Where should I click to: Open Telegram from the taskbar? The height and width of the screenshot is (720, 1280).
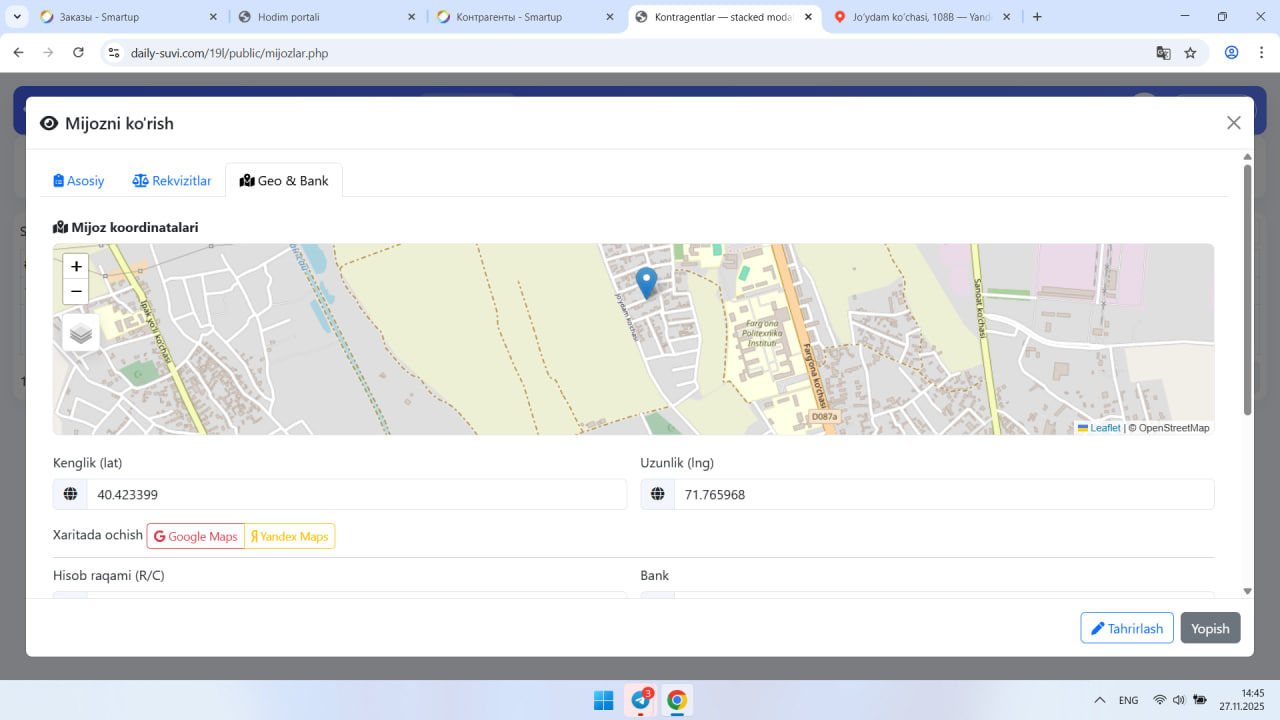[x=640, y=700]
